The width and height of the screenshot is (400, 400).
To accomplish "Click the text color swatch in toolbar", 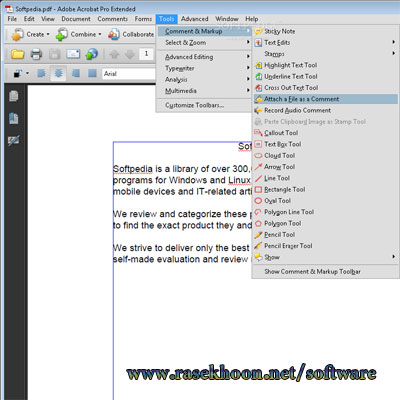I will (18, 73).
